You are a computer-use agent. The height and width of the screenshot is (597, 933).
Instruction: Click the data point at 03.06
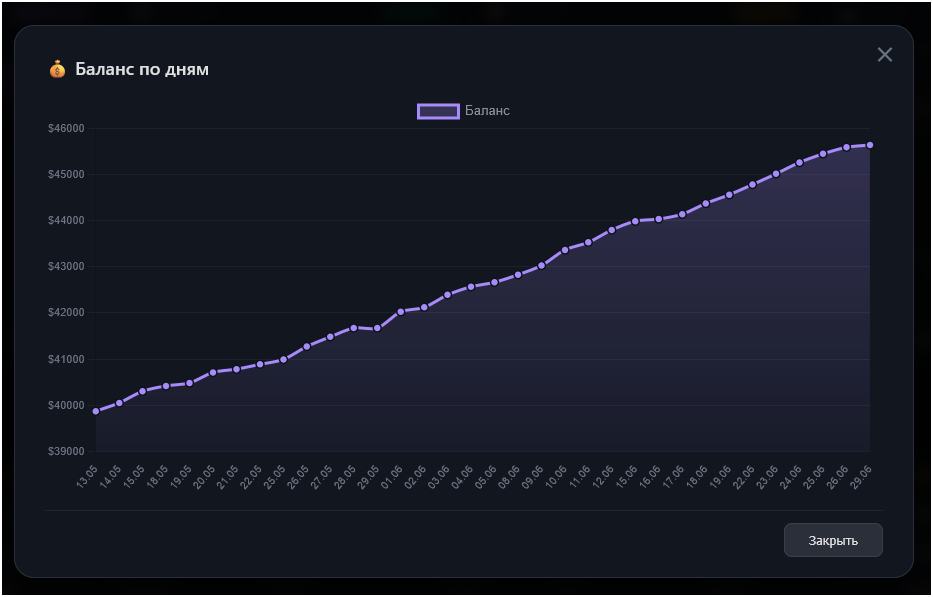[447, 295]
